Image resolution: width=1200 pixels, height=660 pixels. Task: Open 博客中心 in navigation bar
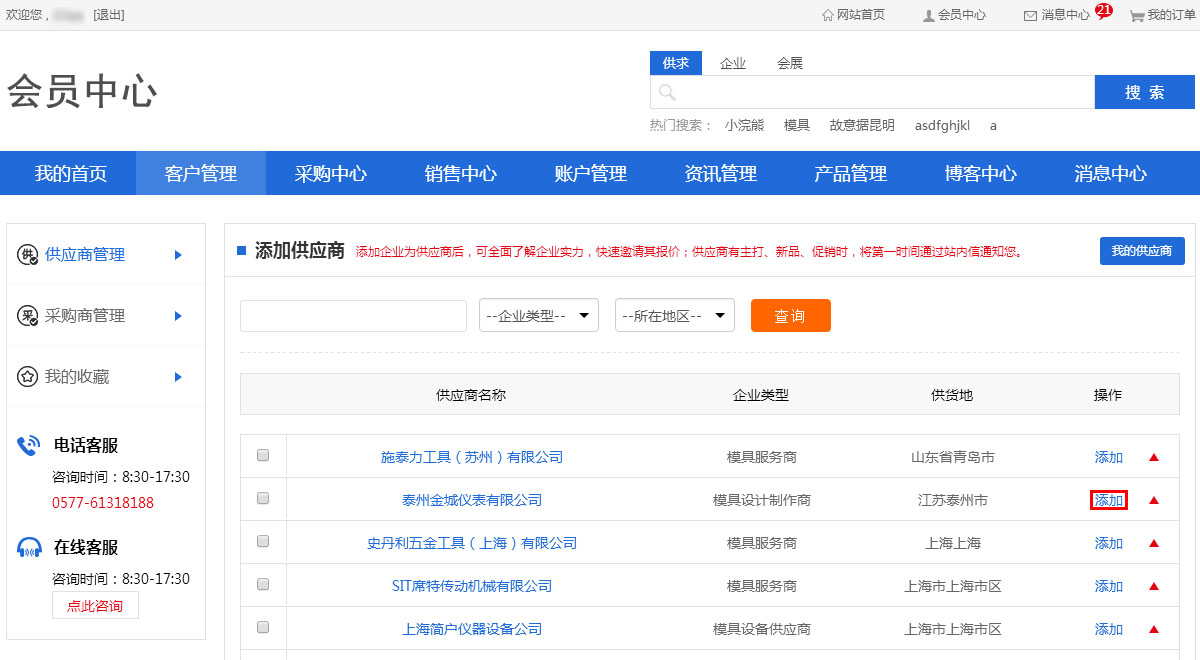[981, 173]
